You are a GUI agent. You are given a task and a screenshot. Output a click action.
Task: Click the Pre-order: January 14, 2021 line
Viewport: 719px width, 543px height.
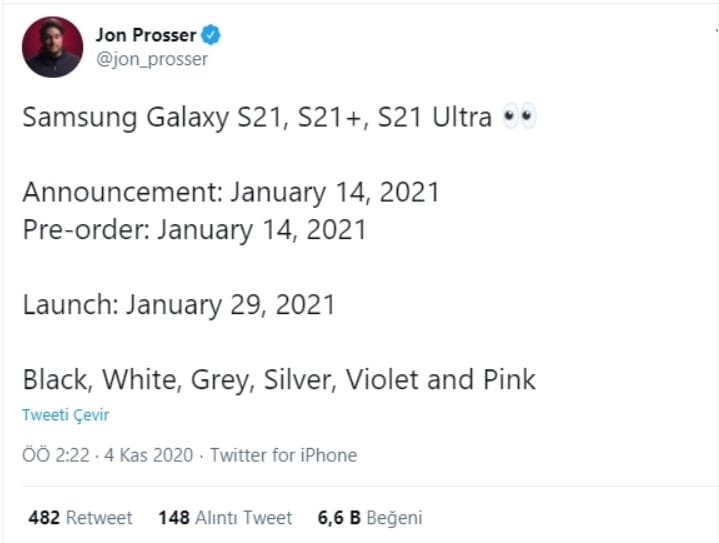[194, 230]
